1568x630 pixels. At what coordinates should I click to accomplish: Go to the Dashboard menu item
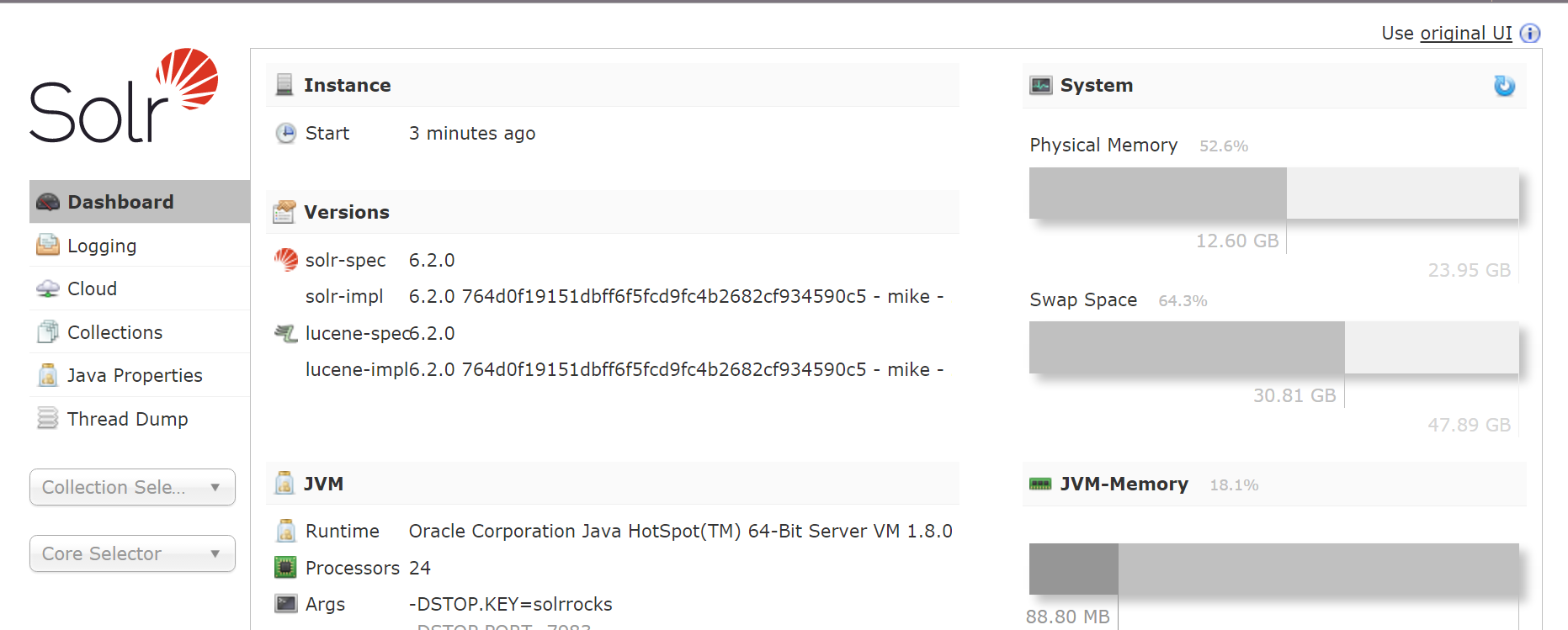(120, 202)
